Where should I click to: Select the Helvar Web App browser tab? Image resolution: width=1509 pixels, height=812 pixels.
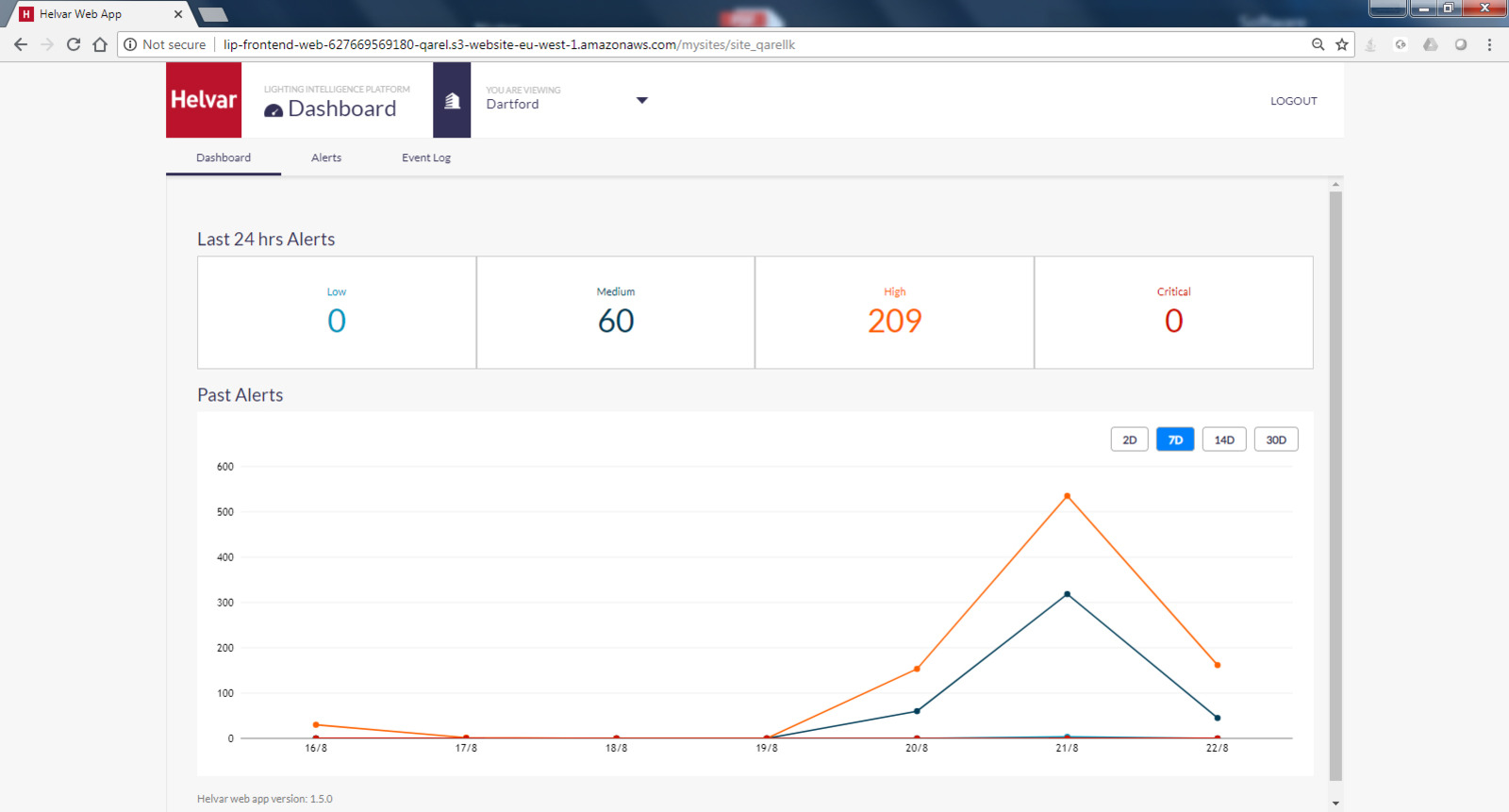(x=98, y=14)
